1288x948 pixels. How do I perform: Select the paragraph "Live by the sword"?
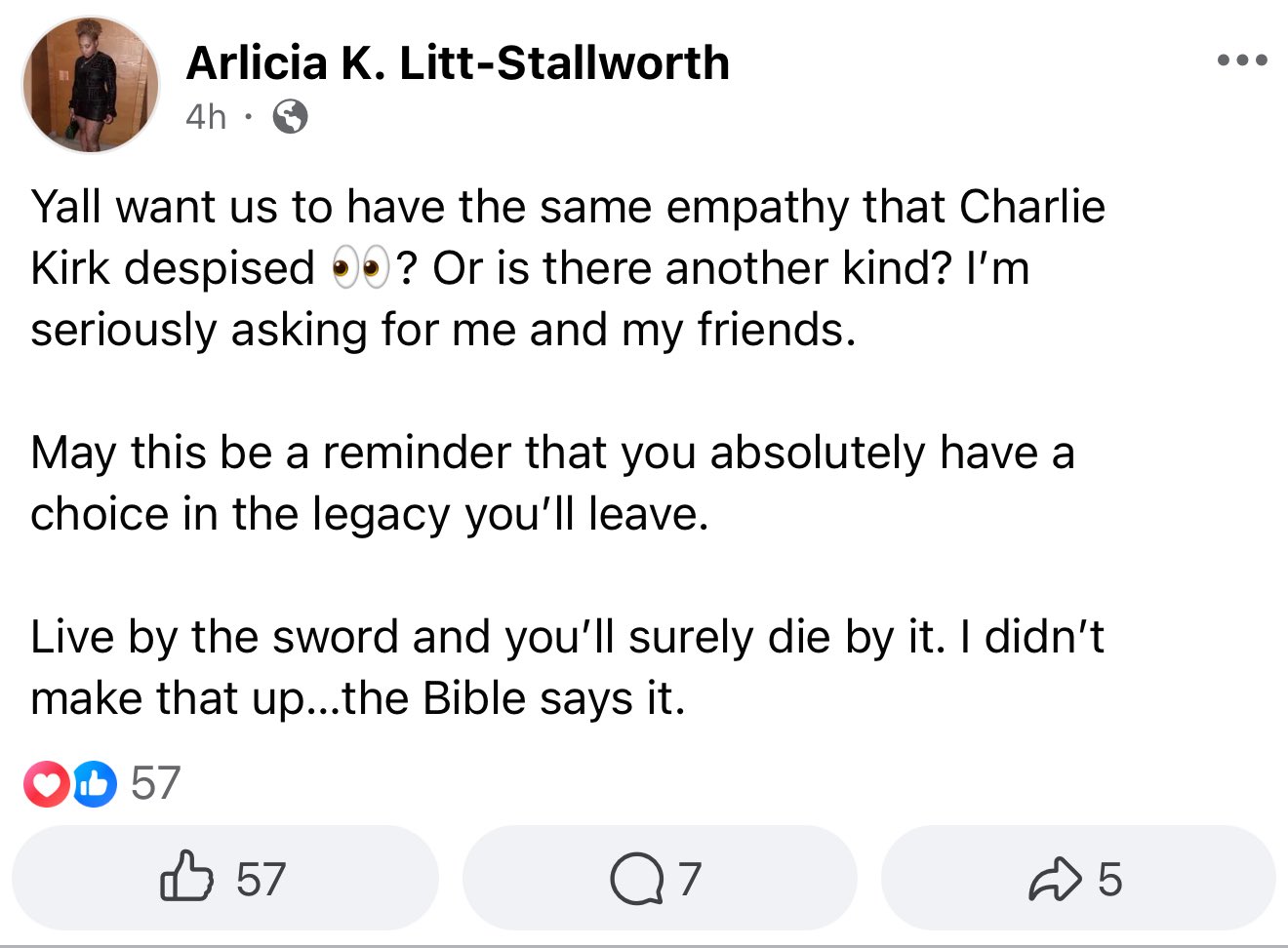tap(567, 667)
